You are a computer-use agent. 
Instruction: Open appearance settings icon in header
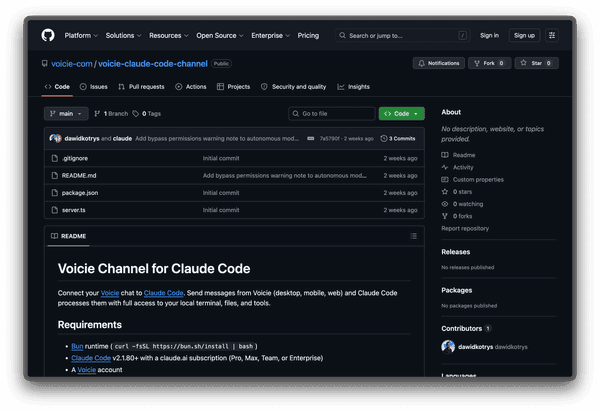(552, 36)
